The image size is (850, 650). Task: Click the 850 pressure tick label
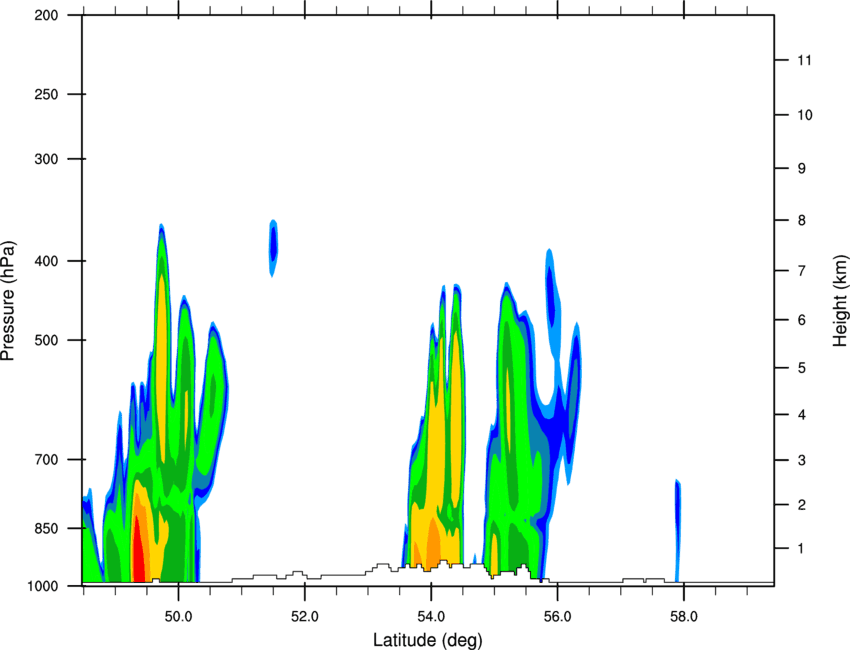point(46,528)
